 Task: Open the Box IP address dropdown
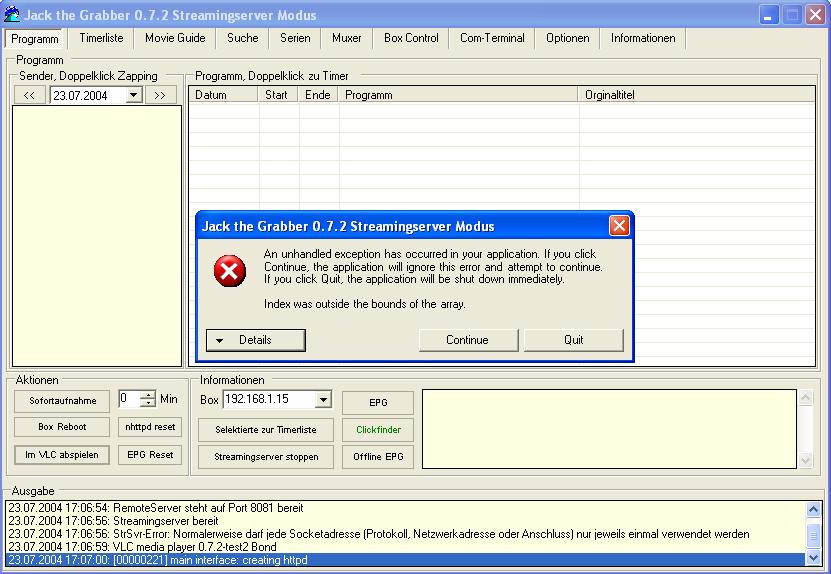pos(322,399)
